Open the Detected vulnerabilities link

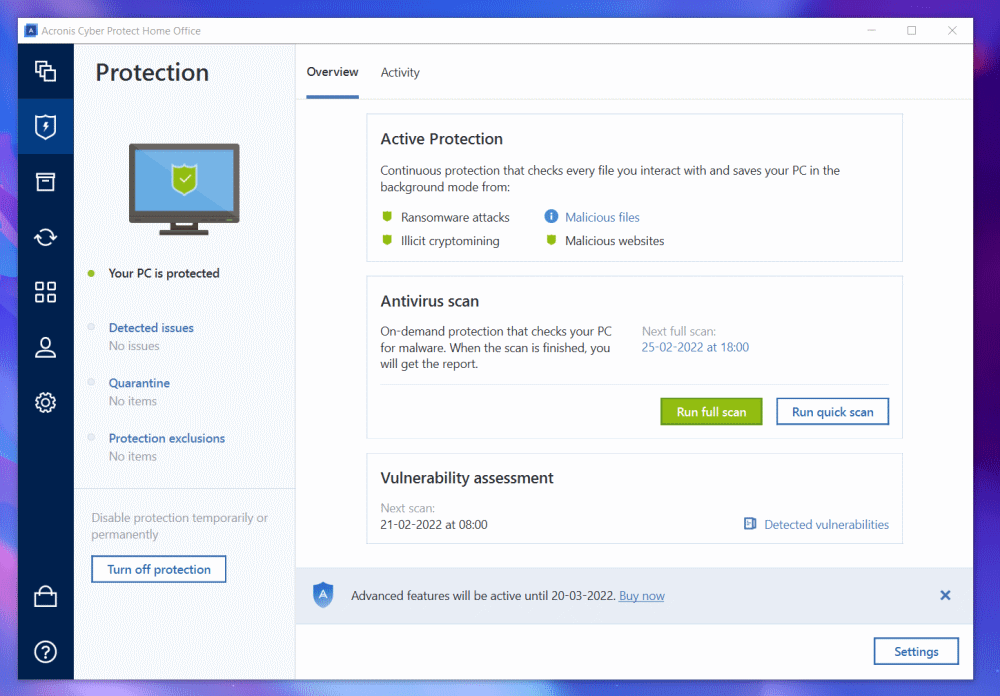pos(827,524)
